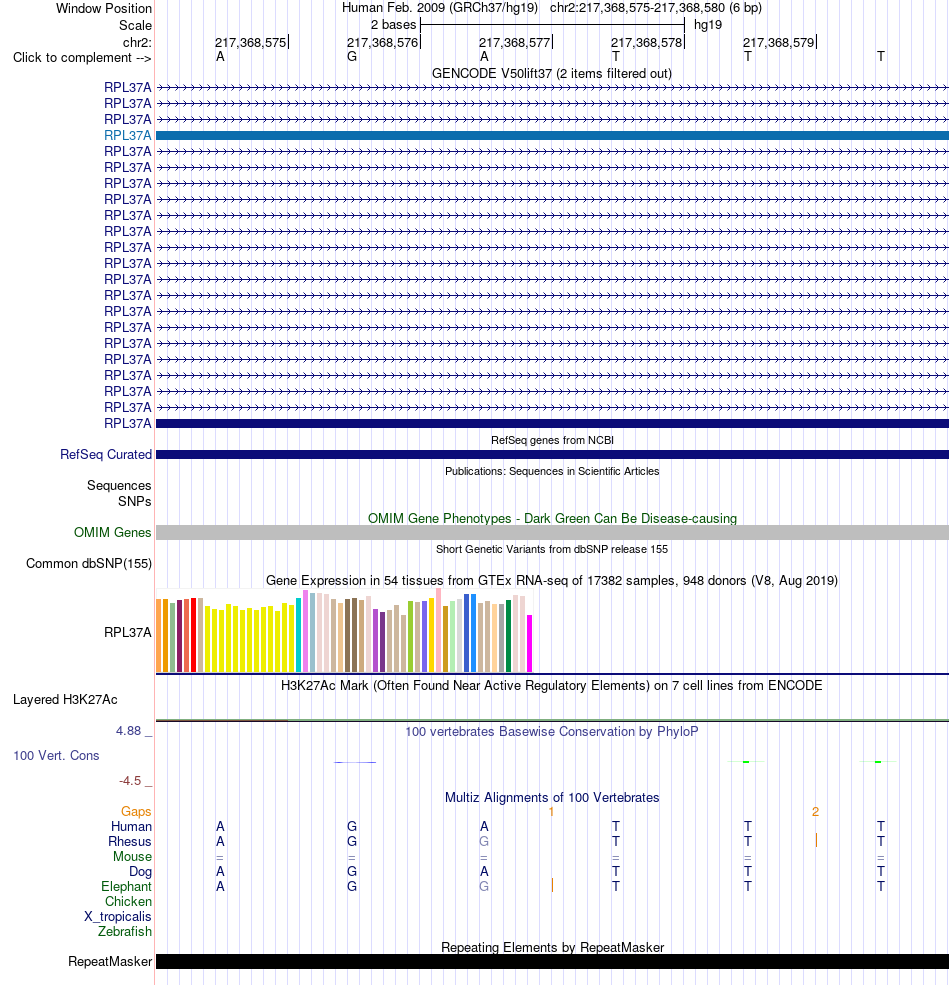This screenshot has width=950, height=985.
Task: Select the highlighted light-blue RPL37A transcript bar
Action: coord(552,135)
